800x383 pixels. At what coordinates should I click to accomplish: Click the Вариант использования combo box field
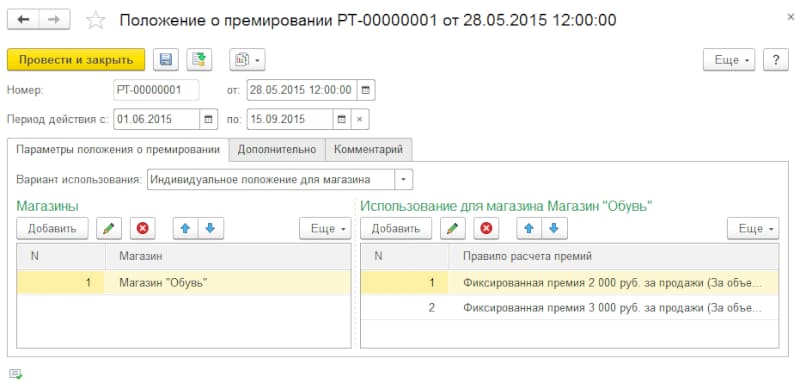271,180
